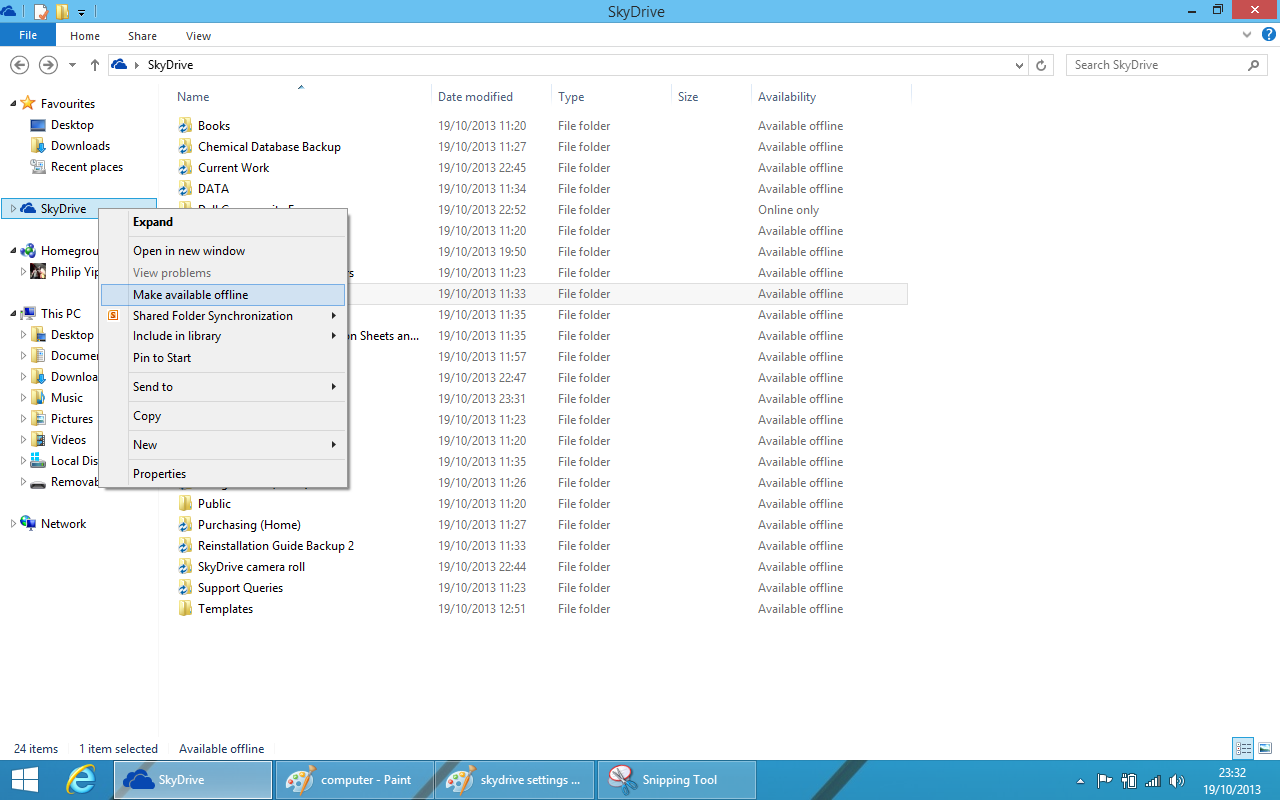Open Internet Explorer from taskbar
This screenshot has width=1280, height=800.
80,780
